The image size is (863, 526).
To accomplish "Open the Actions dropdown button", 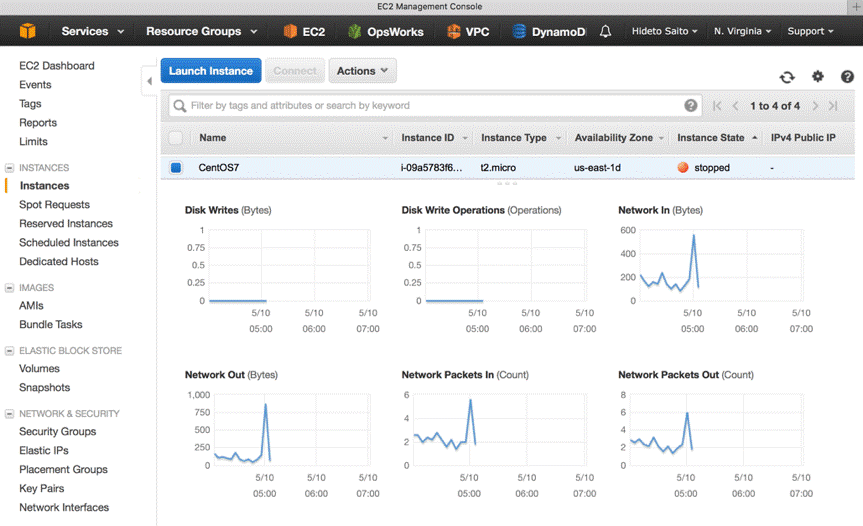I will pyautogui.click(x=362, y=71).
